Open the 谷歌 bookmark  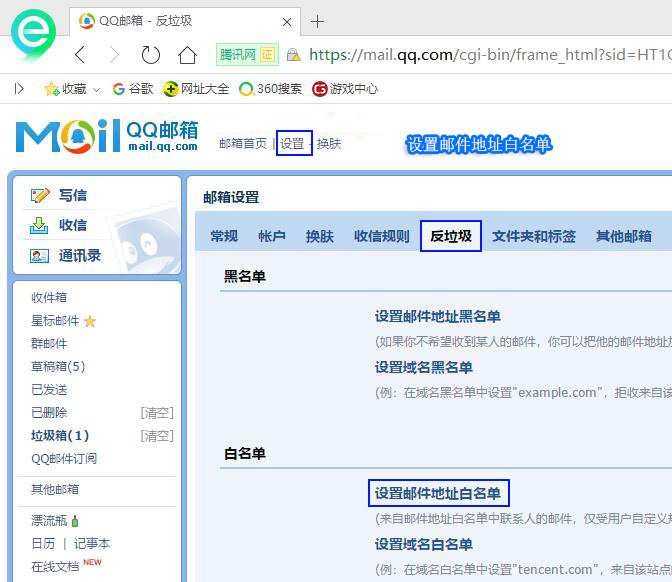[132, 89]
